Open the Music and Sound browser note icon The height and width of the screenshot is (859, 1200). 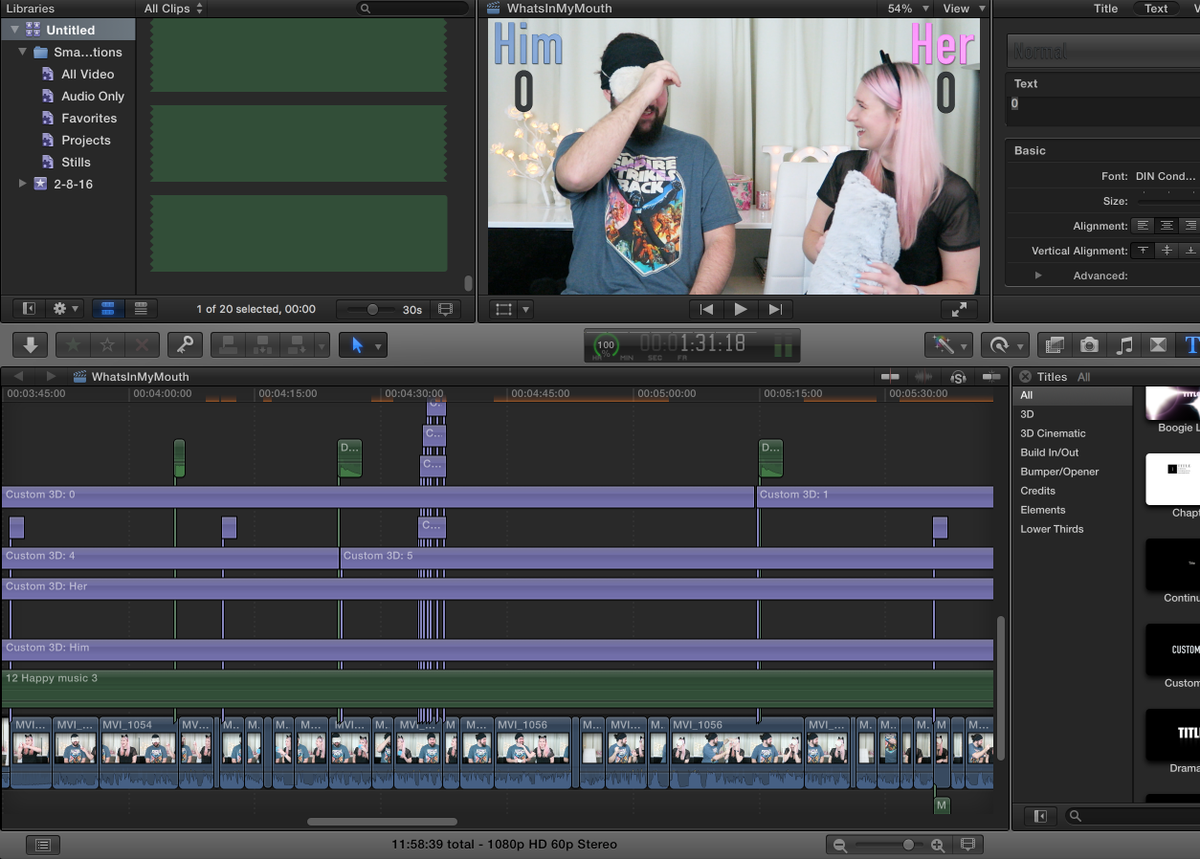pos(1124,345)
